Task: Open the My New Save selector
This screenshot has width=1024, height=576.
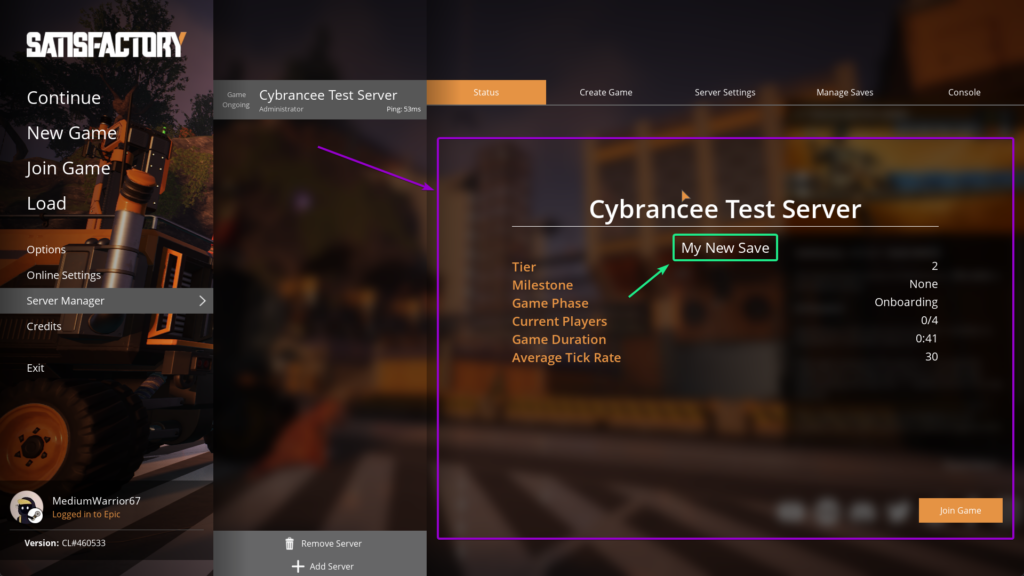Action: (724, 247)
